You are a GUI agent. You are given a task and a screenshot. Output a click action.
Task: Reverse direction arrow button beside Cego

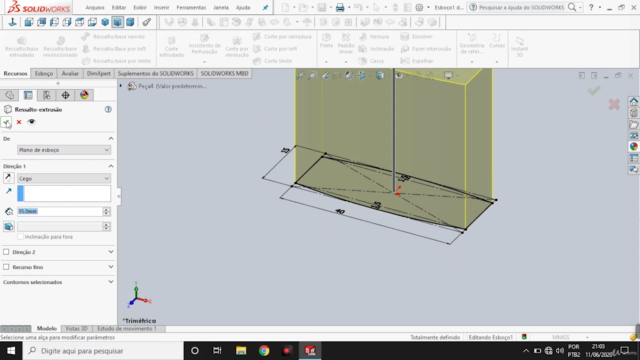8,178
